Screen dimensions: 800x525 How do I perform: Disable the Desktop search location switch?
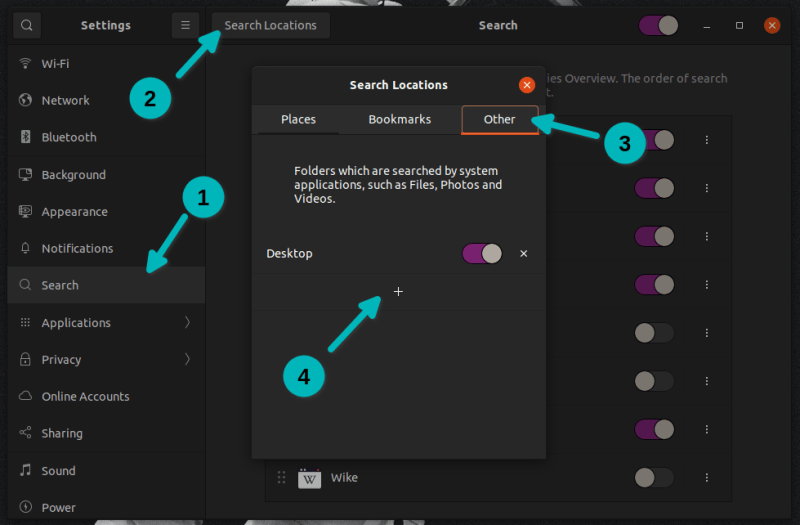tap(482, 254)
